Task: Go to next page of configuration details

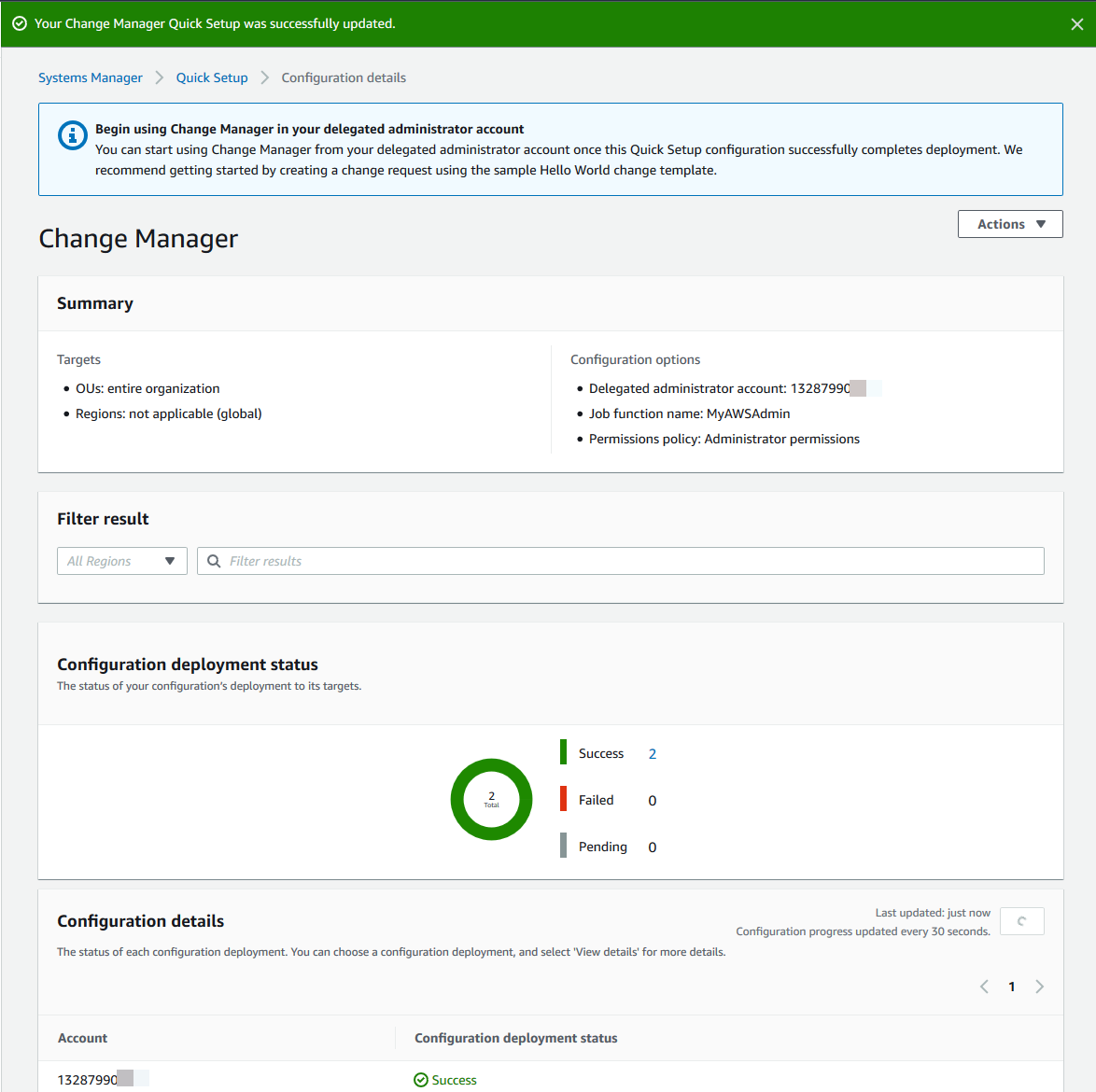Action: pyautogui.click(x=1039, y=987)
